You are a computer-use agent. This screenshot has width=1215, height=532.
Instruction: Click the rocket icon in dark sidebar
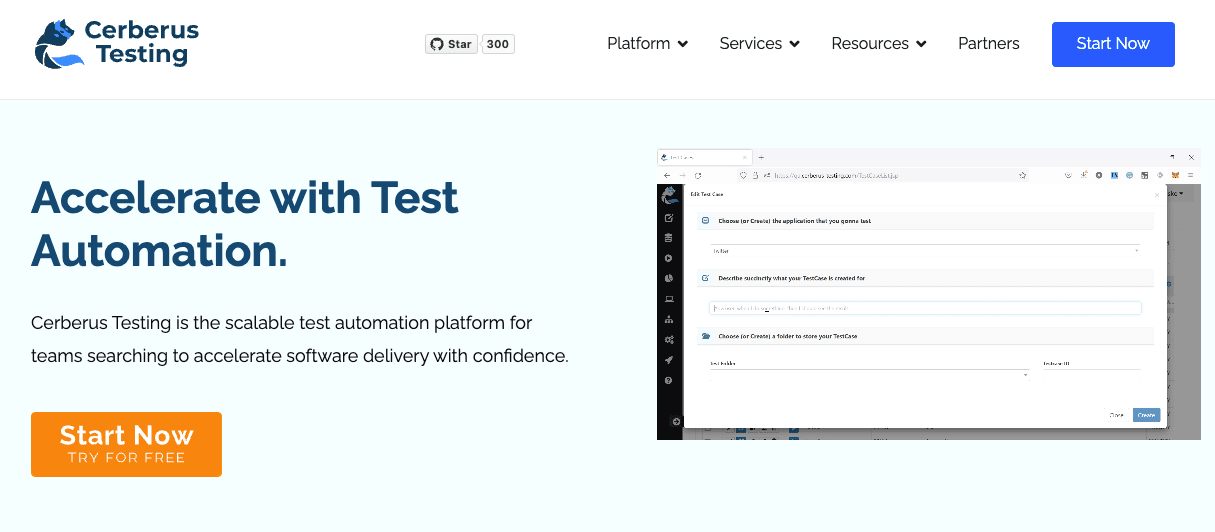(668, 360)
